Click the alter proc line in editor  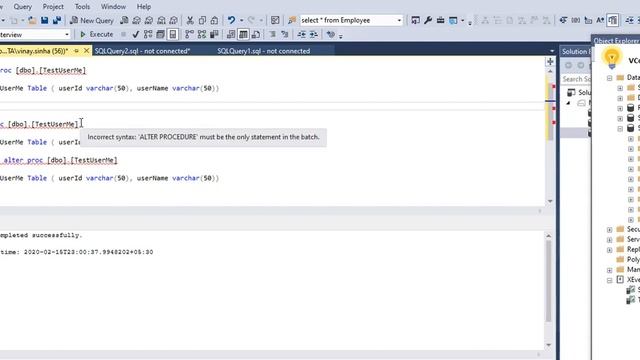point(60,160)
